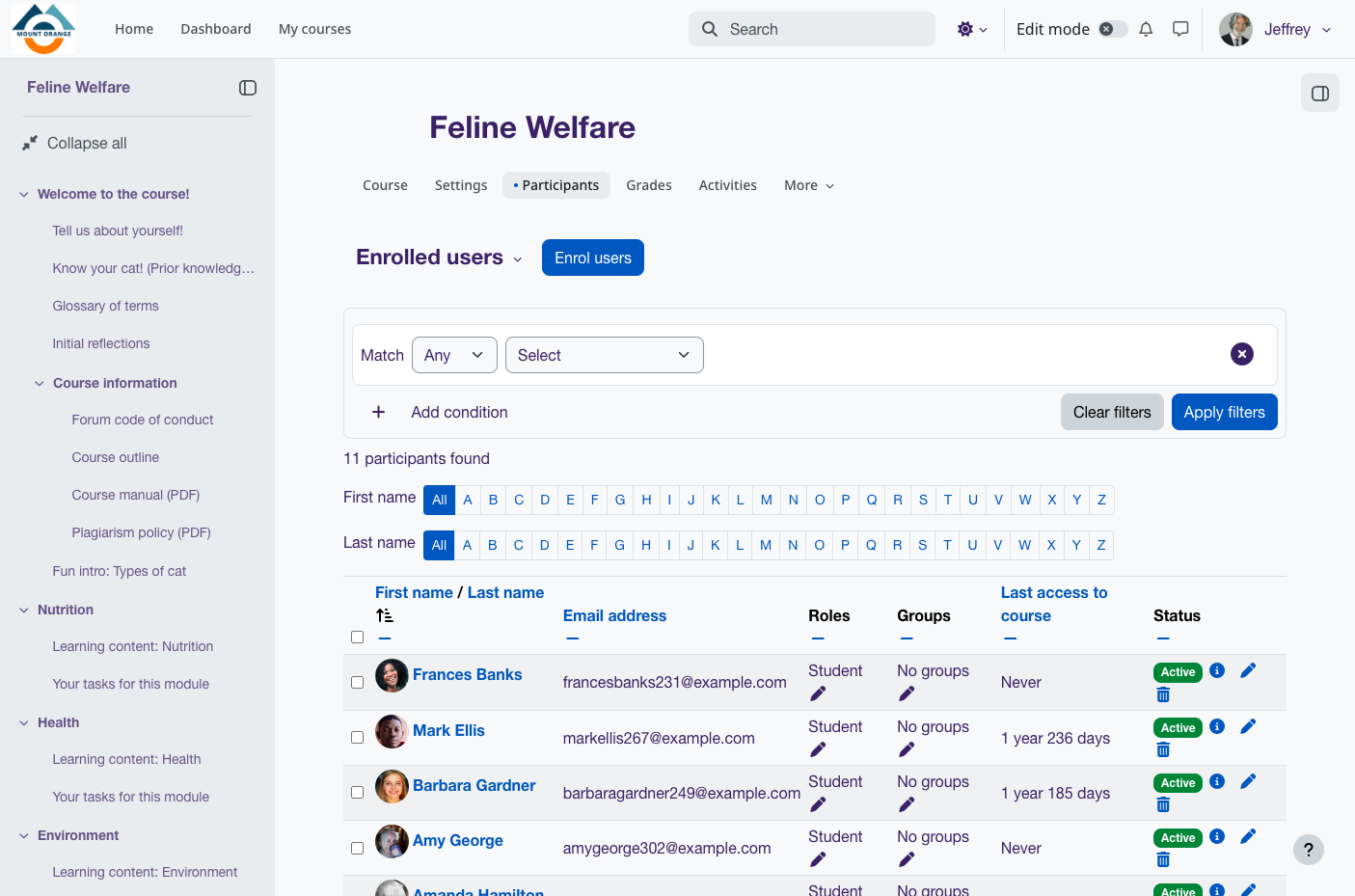Open the filter type Select dropdown
1355x896 pixels.
point(605,355)
